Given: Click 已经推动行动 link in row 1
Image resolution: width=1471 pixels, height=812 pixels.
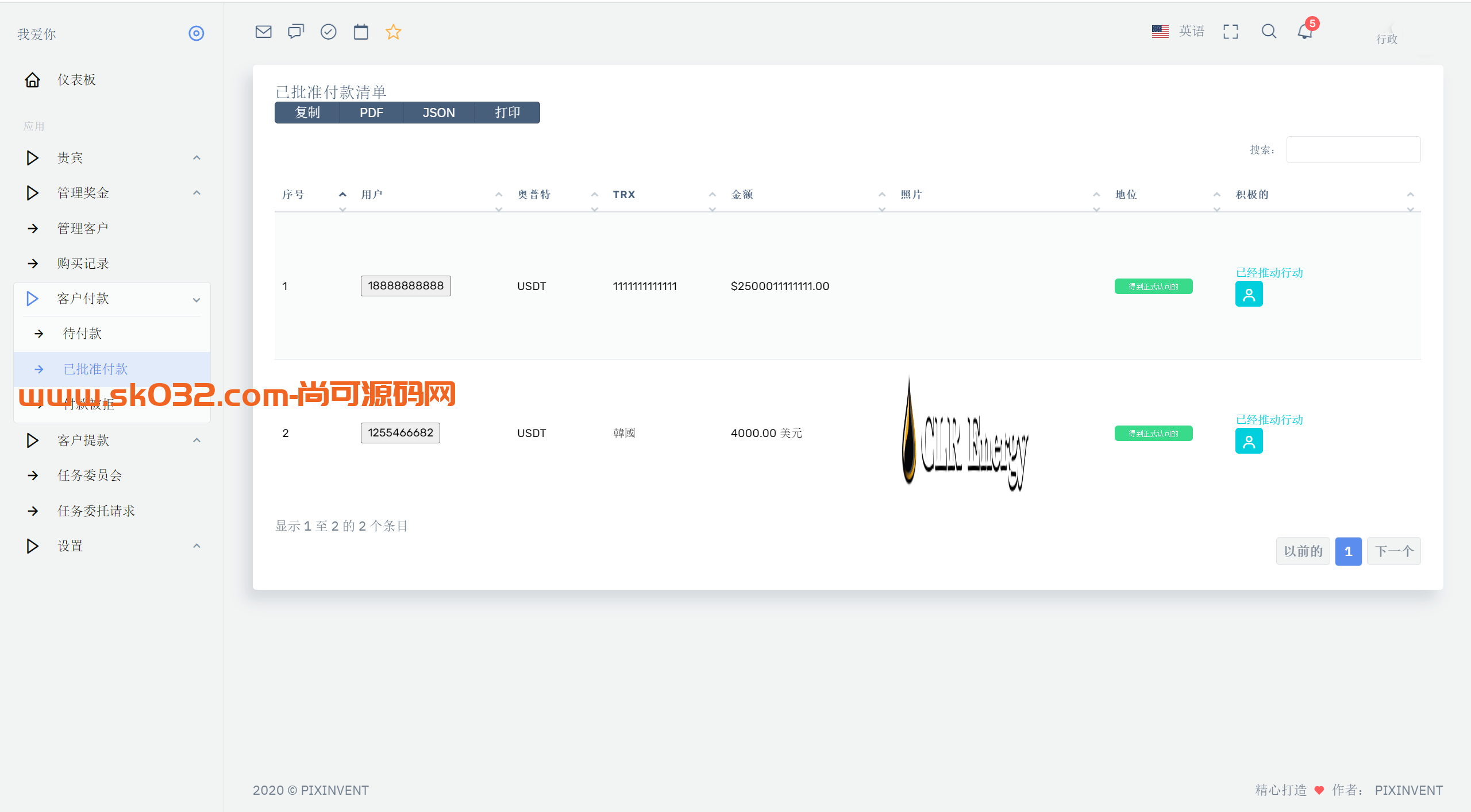Looking at the screenshot, I should [1269, 273].
